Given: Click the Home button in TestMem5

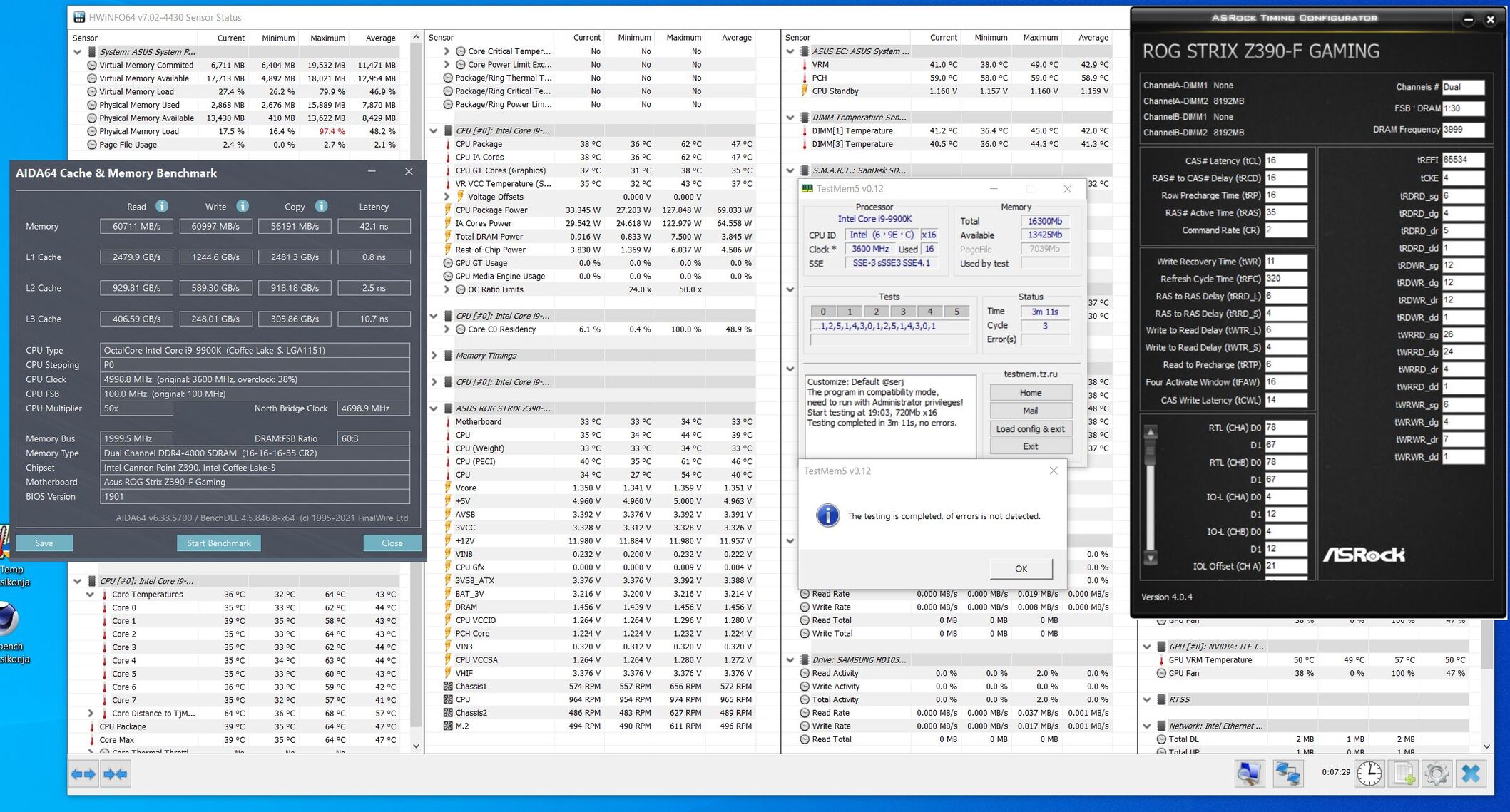Looking at the screenshot, I should click(1031, 393).
